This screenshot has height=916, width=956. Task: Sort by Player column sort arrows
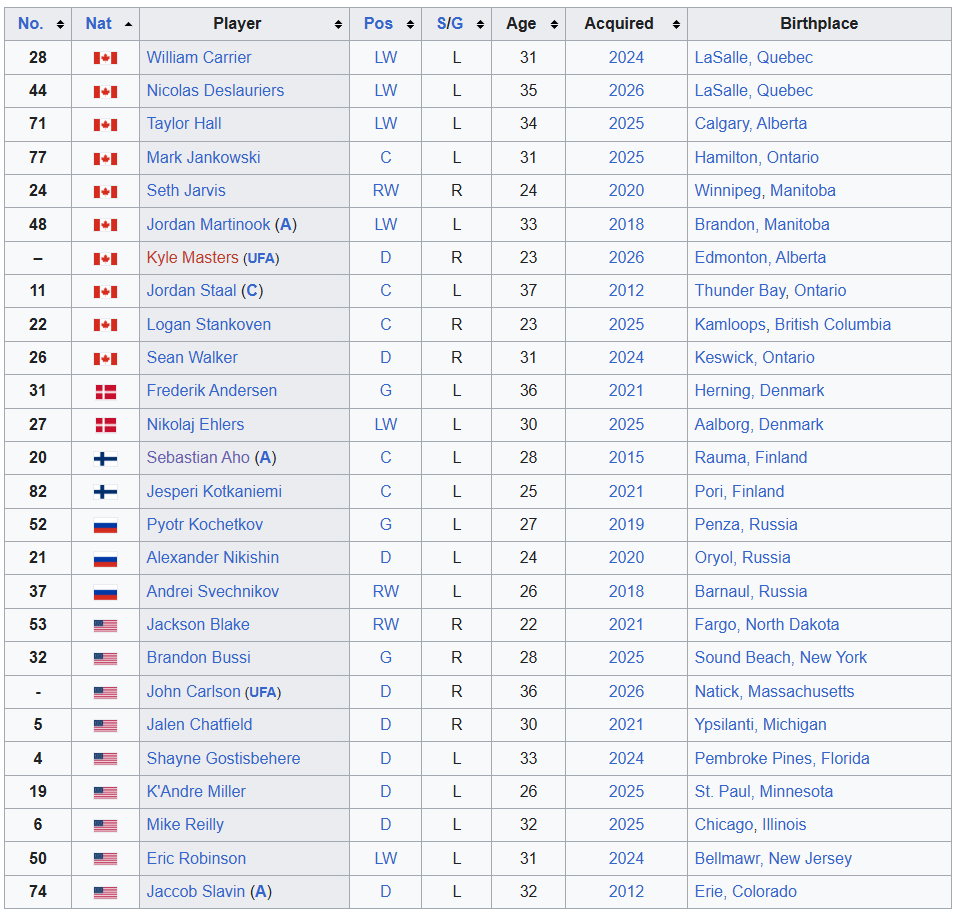coord(338,24)
